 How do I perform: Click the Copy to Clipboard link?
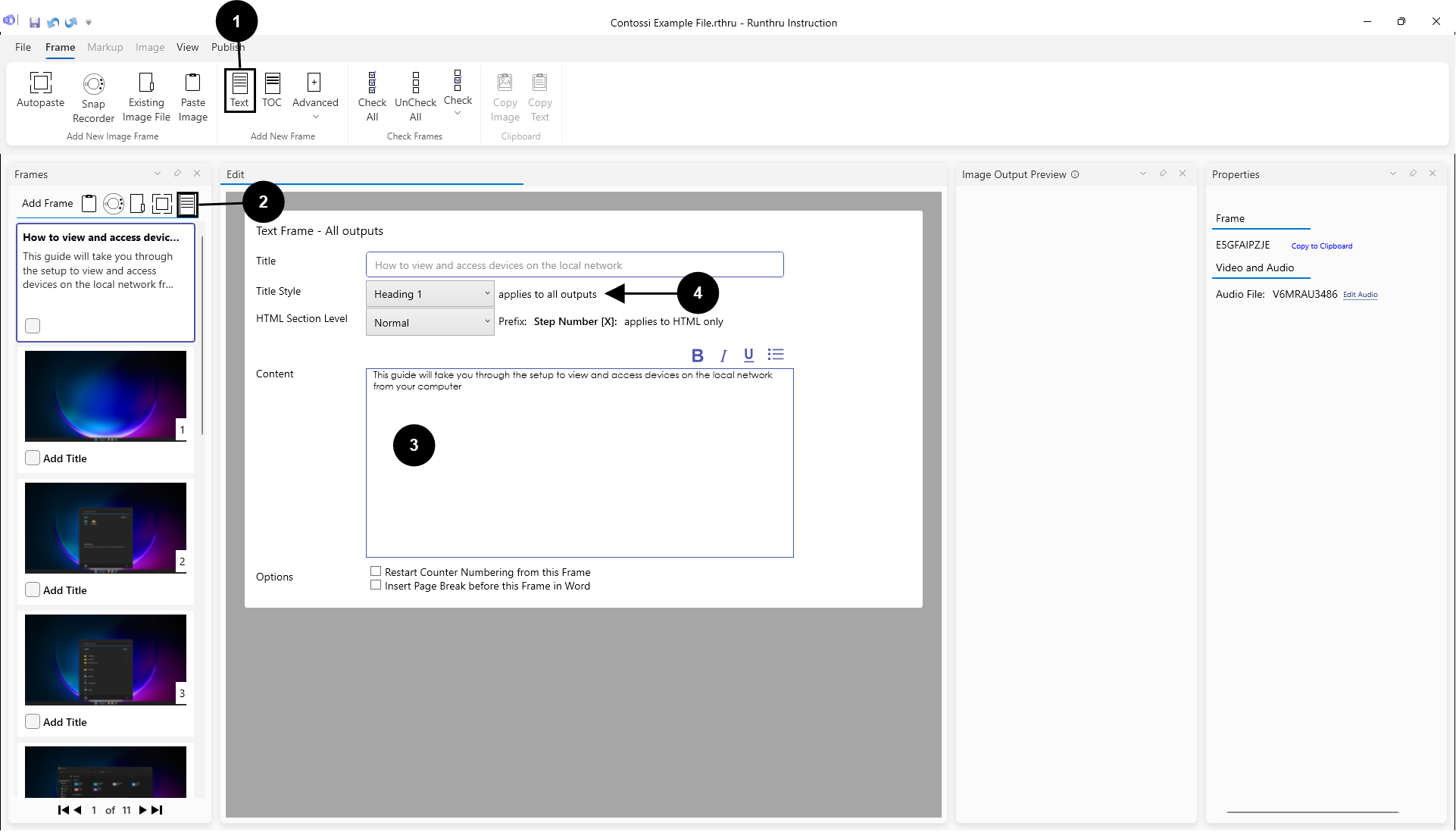click(x=1321, y=246)
